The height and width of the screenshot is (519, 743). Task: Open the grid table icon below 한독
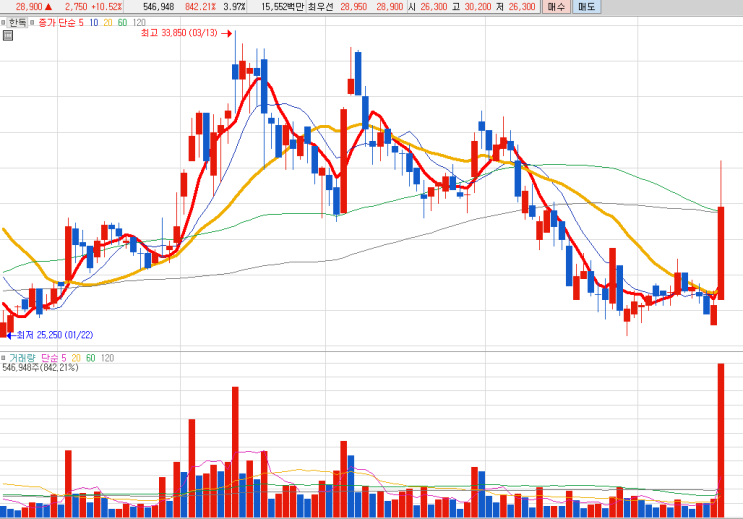[x=8, y=36]
